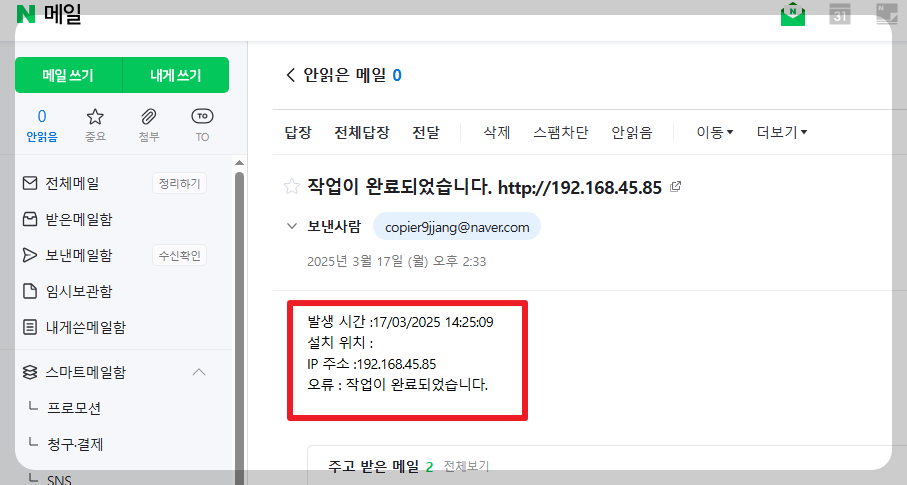The width and height of the screenshot is (907, 485).
Task: Click 전체보기 next to 주고 받은 메일
Action: click(466, 466)
